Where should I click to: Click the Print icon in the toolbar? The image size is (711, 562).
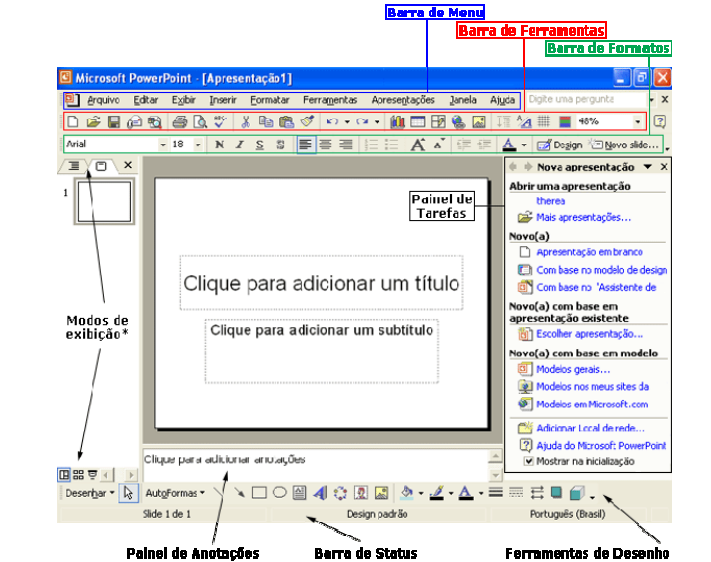click(180, 122)
